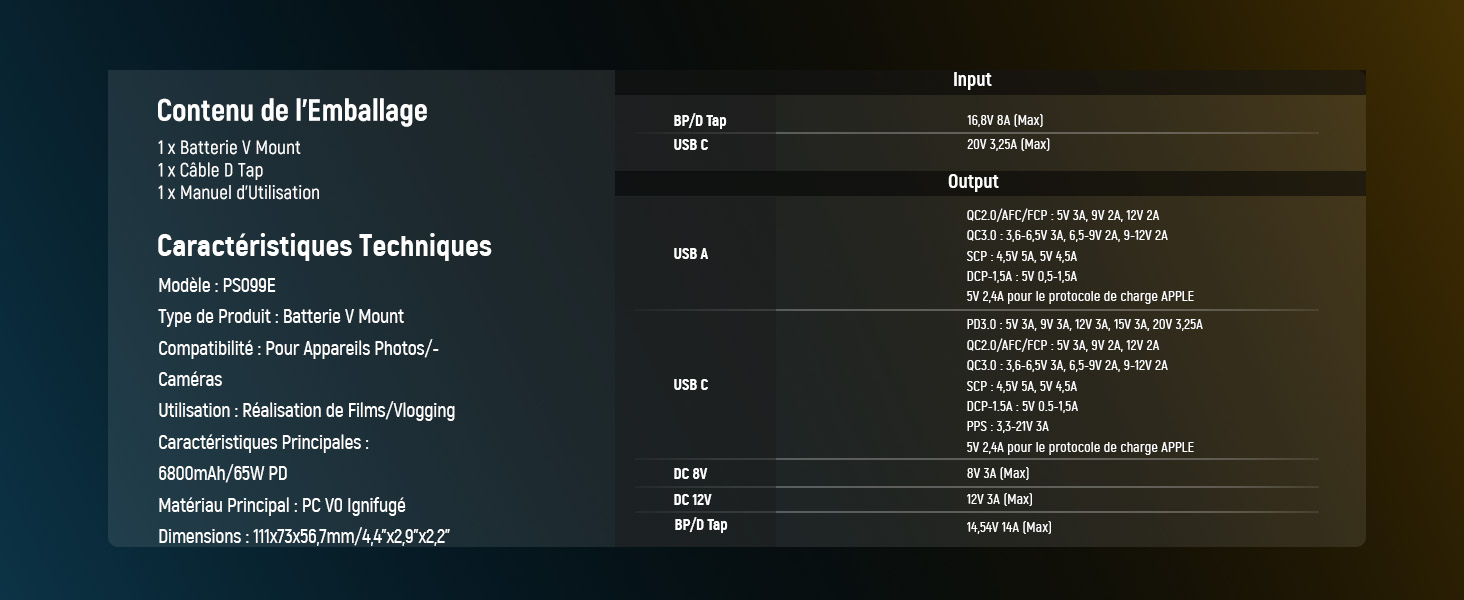Click the Output section header

[973, 182]
